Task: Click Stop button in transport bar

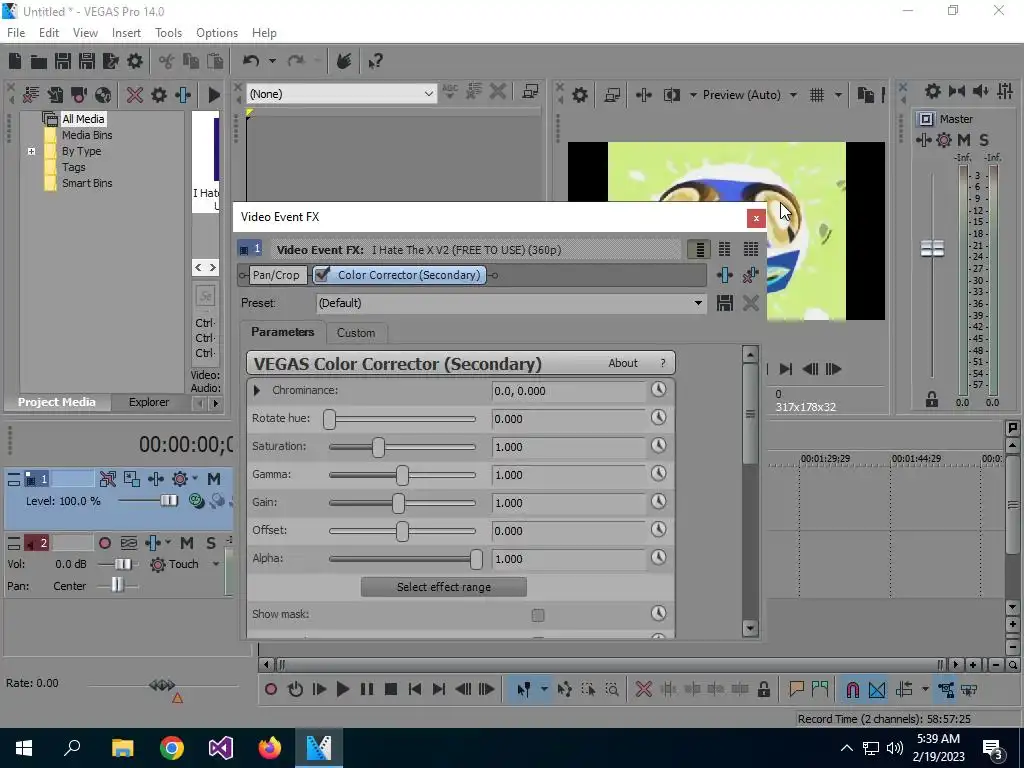Action: tap(391, 689)
